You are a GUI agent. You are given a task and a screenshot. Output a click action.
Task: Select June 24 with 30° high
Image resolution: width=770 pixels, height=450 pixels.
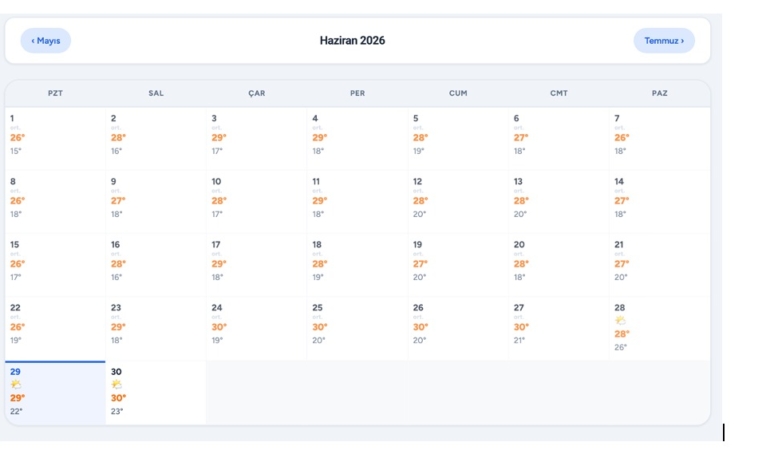(256, 329)
